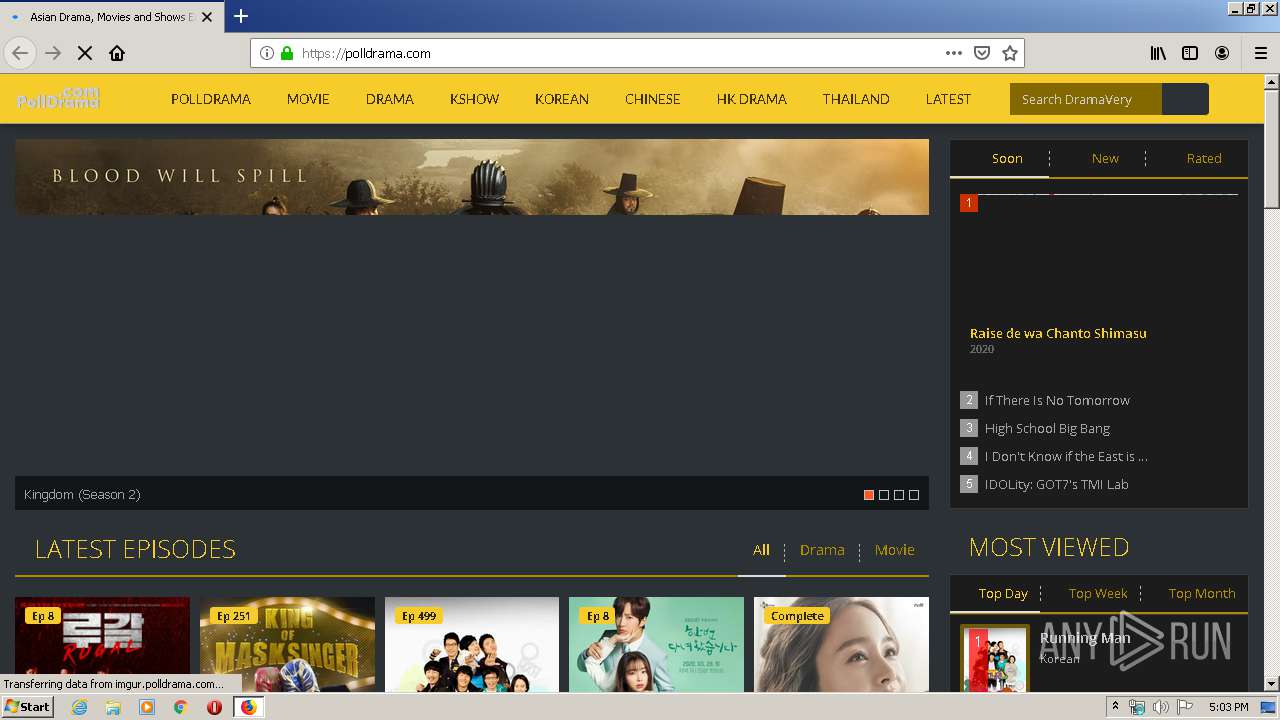Stop loading the page with the X button

point(85,53)
